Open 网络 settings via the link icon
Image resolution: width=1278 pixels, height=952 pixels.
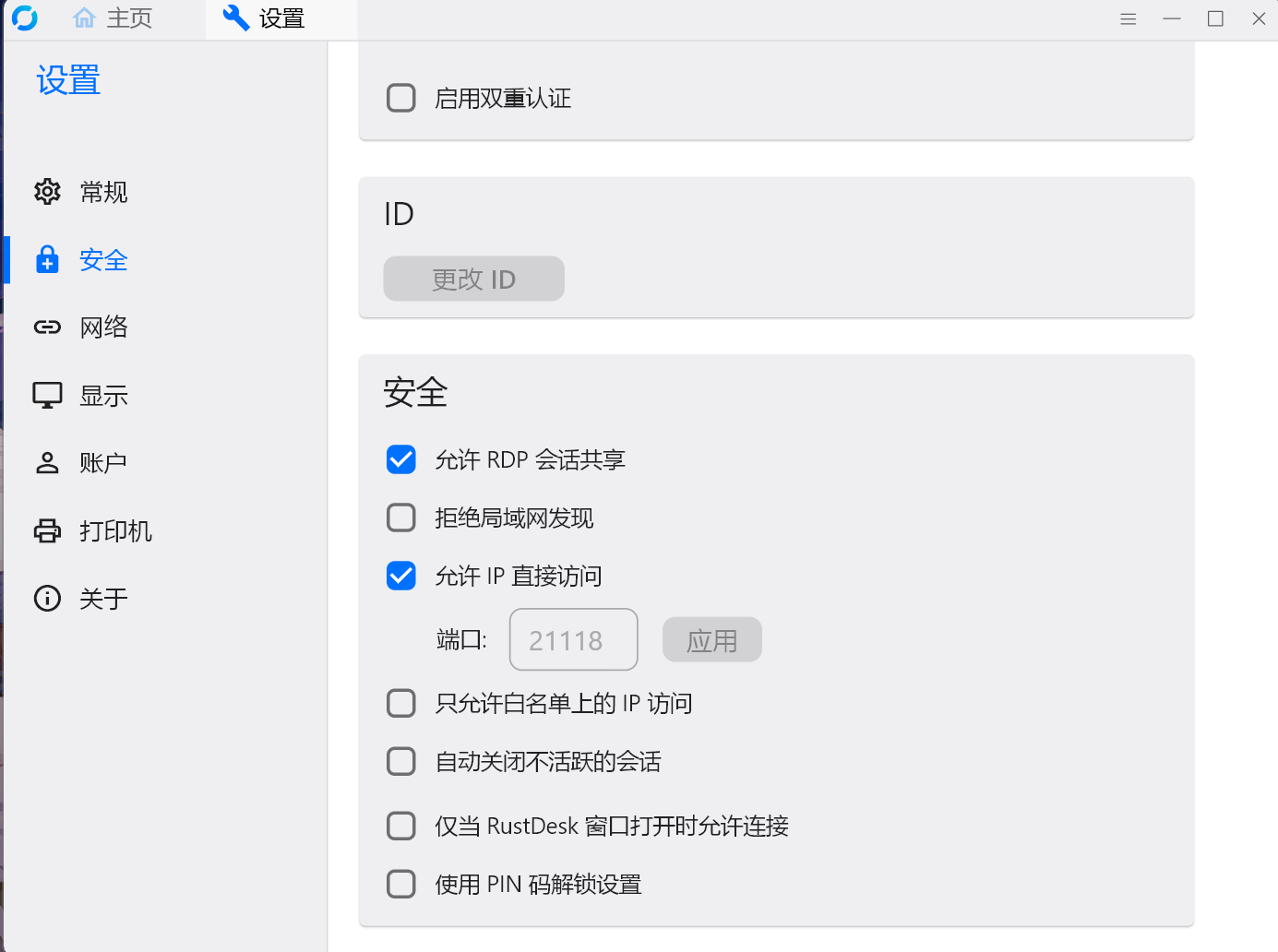47,327
